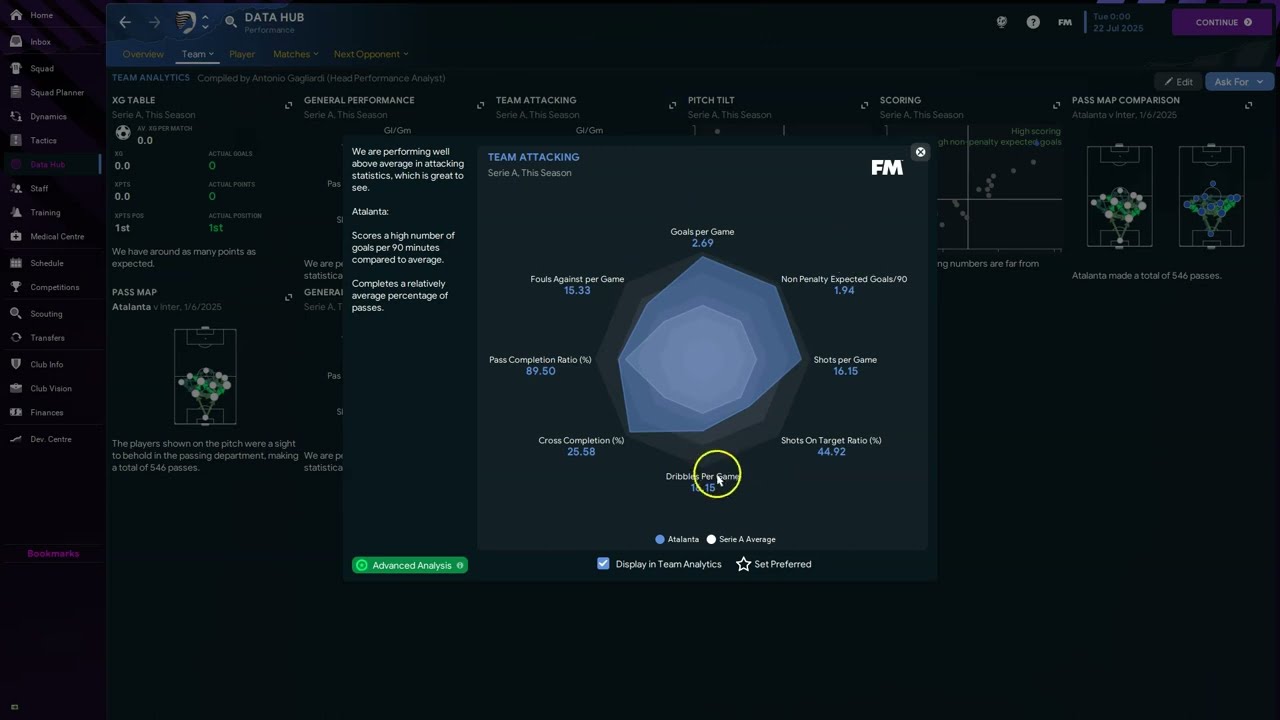Switch to the Overview tab
1280x720 pixels.
143,54
